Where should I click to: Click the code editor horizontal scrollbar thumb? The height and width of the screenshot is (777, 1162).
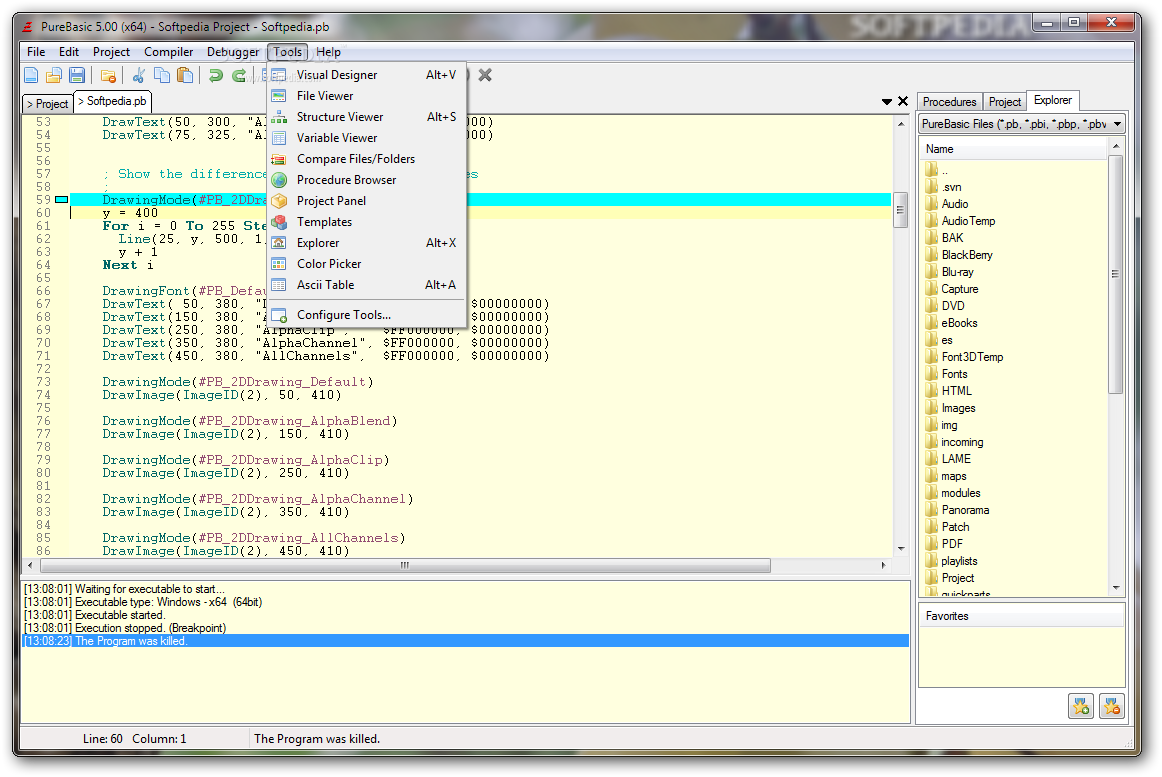(405, 566)
